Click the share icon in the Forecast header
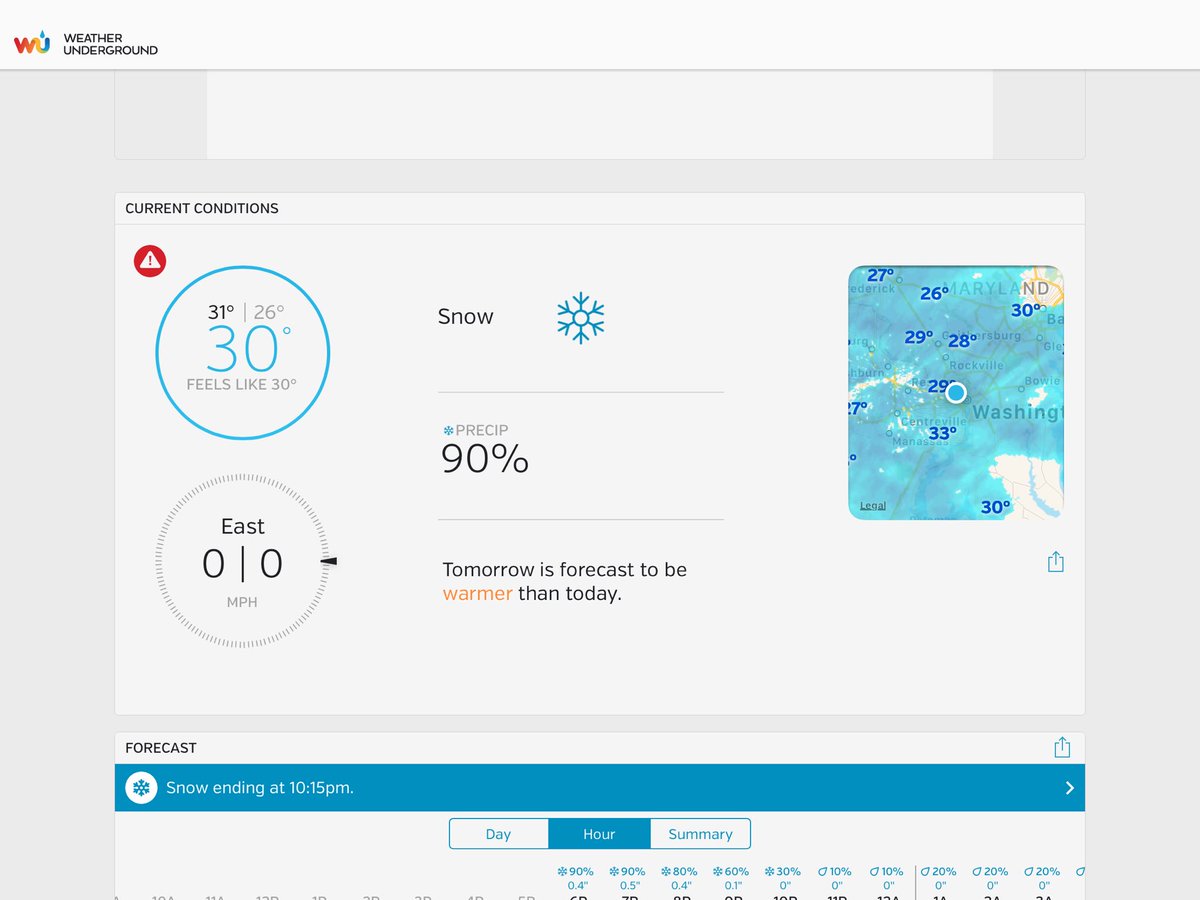 (1062, 746)
